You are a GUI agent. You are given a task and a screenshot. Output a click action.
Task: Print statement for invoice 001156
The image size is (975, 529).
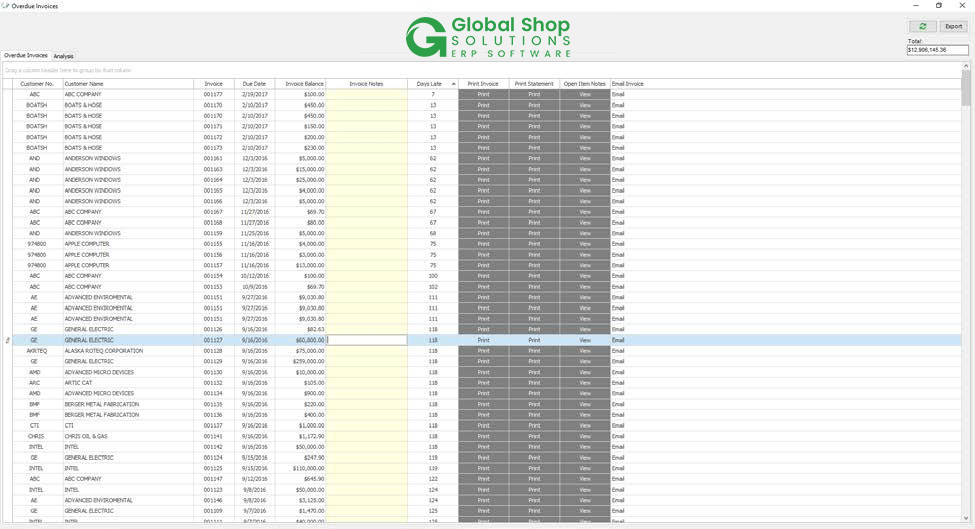point(534,255)
